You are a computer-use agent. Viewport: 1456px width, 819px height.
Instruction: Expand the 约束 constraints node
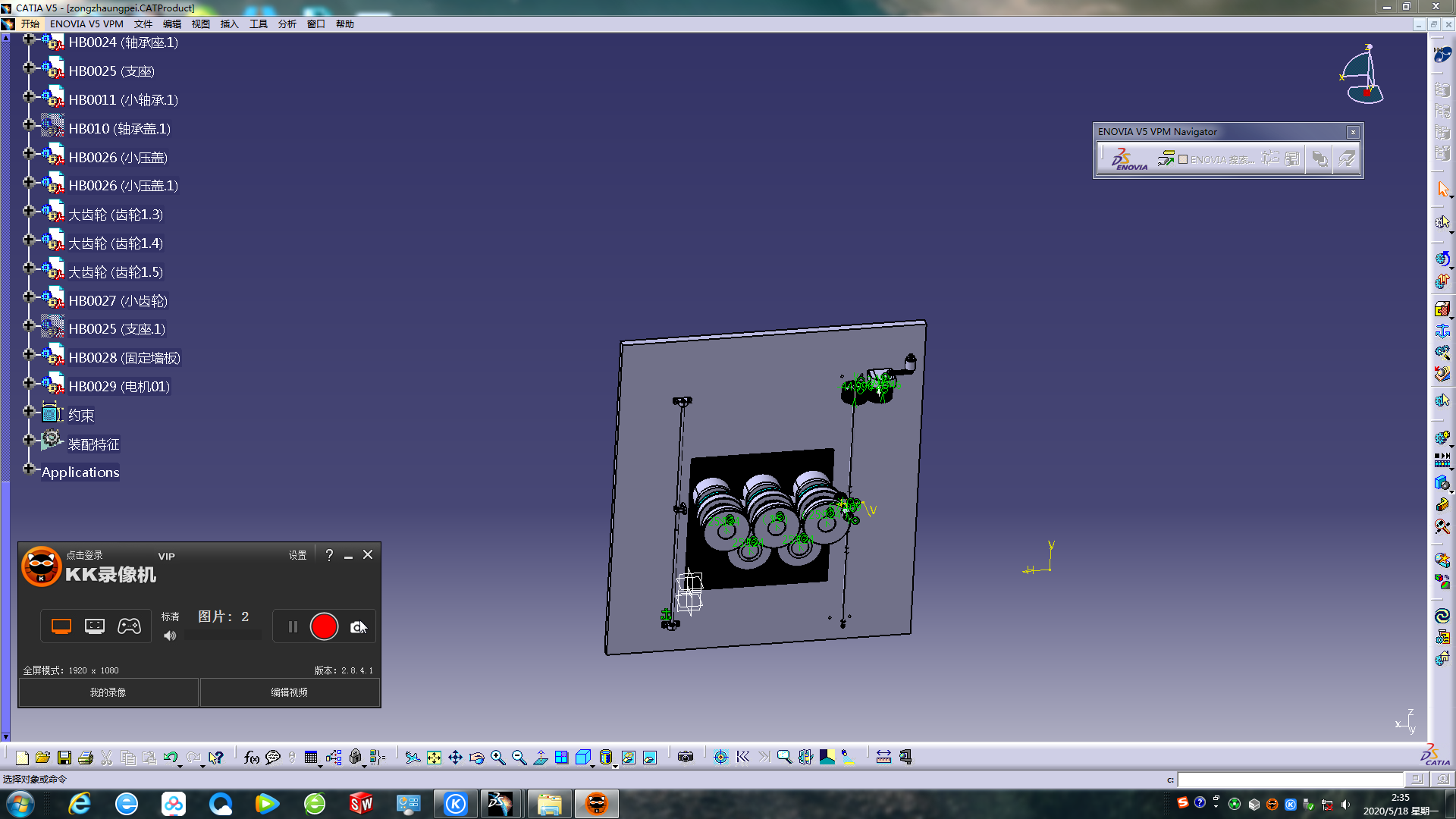click(x=28, y=412)
